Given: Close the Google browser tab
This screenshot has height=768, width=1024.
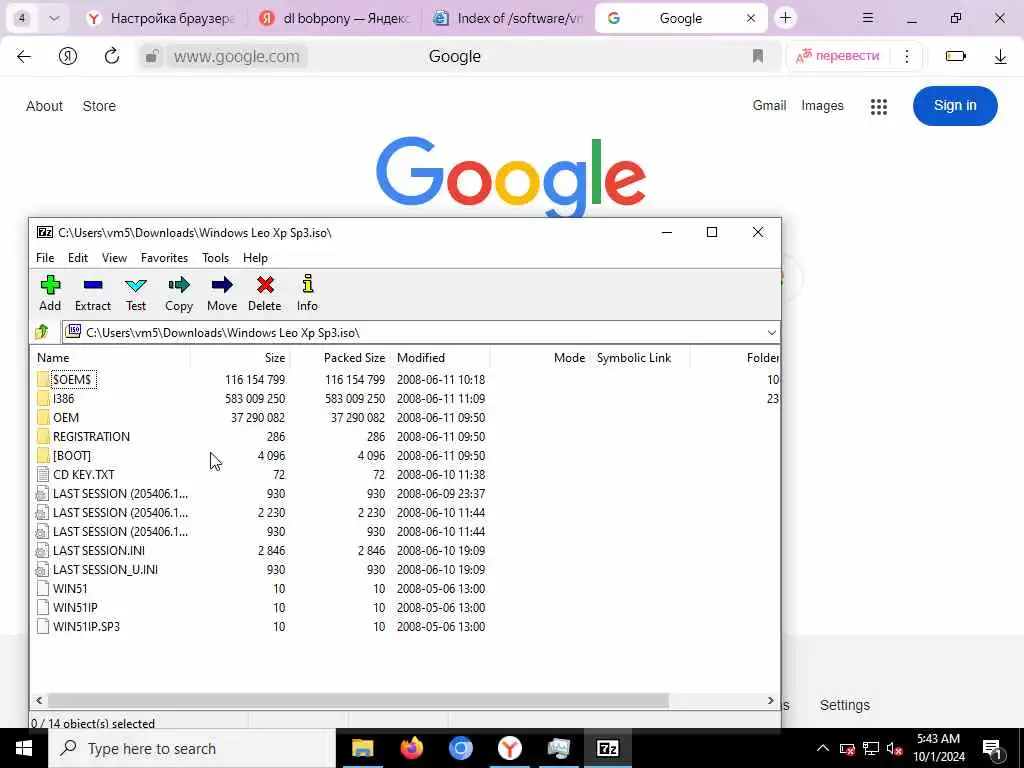Looking at the screenshot, I should 751,18.
